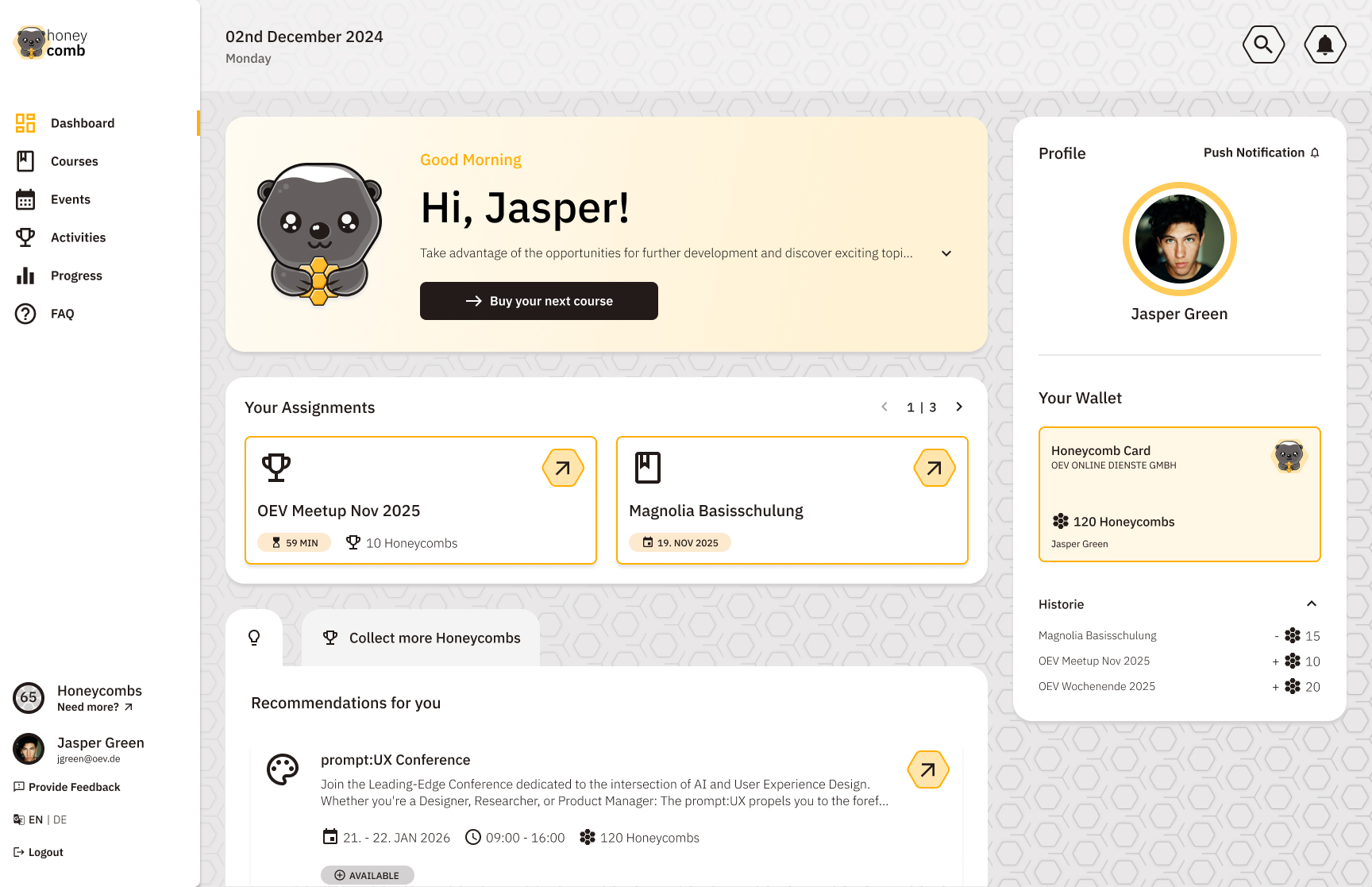Screen dimensions: 1372x887
Task: Click Buy your next course button
Action: coord(539,301)
